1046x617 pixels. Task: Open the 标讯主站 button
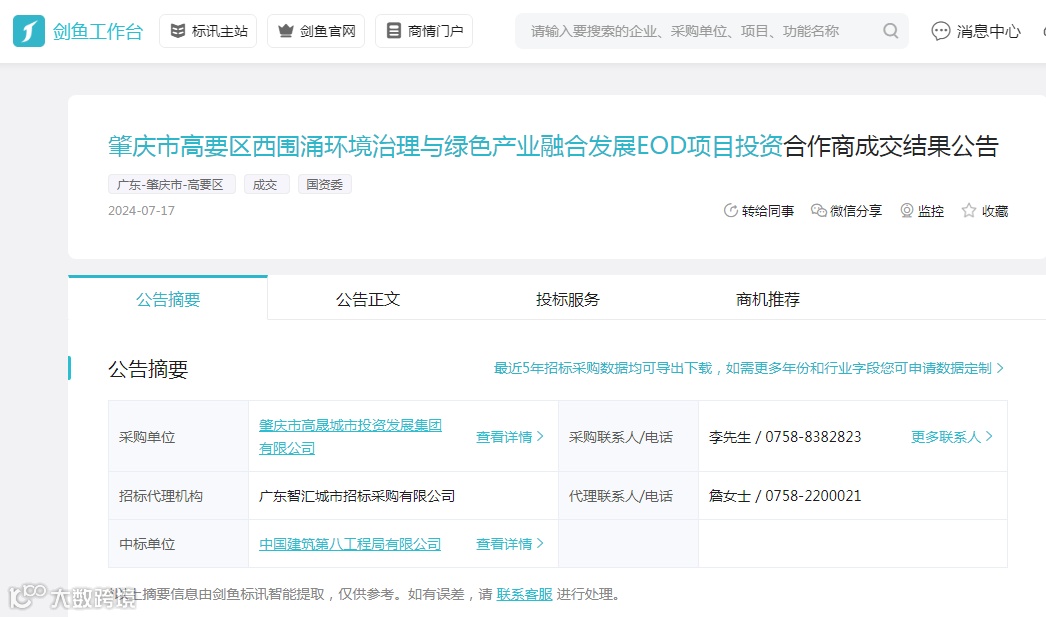click(x=208, y=31)
